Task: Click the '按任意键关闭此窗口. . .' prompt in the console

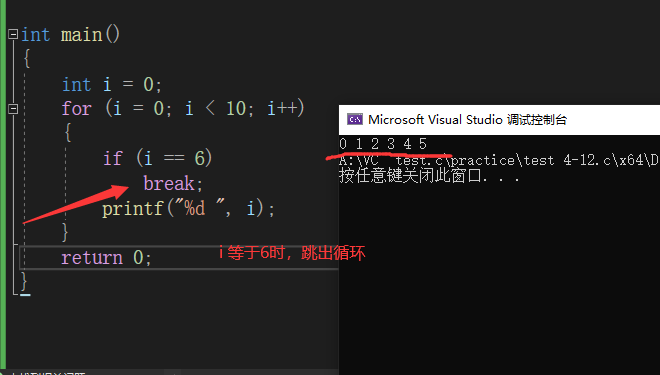Action: 429,176
